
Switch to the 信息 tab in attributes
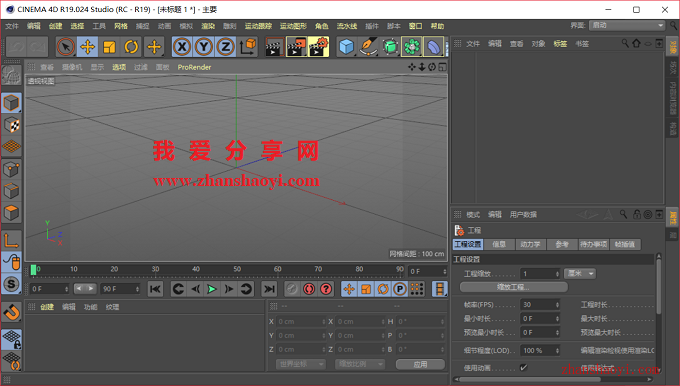pos(499,244)
